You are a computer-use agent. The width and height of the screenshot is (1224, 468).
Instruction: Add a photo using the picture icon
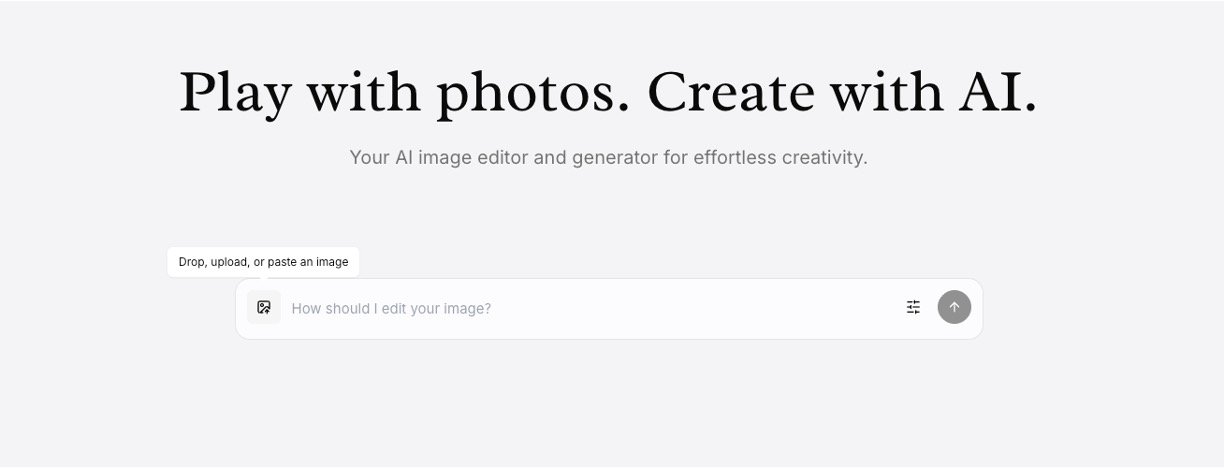tap(264, 308)
